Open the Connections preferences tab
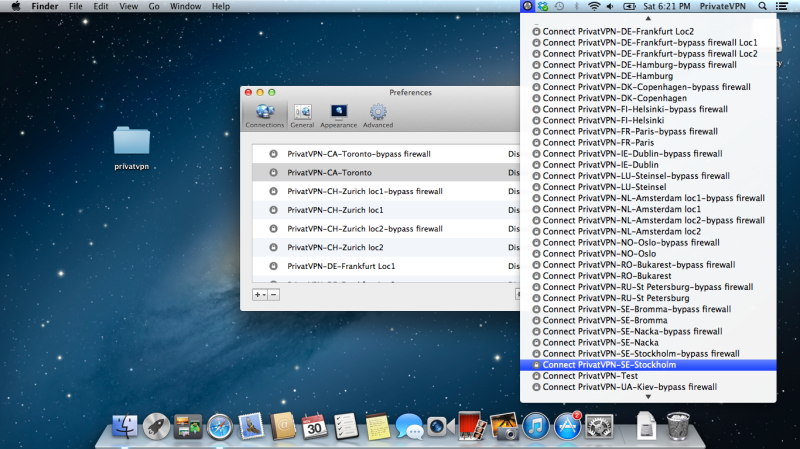This screenshot has height=449, width=800. [265, 115]
